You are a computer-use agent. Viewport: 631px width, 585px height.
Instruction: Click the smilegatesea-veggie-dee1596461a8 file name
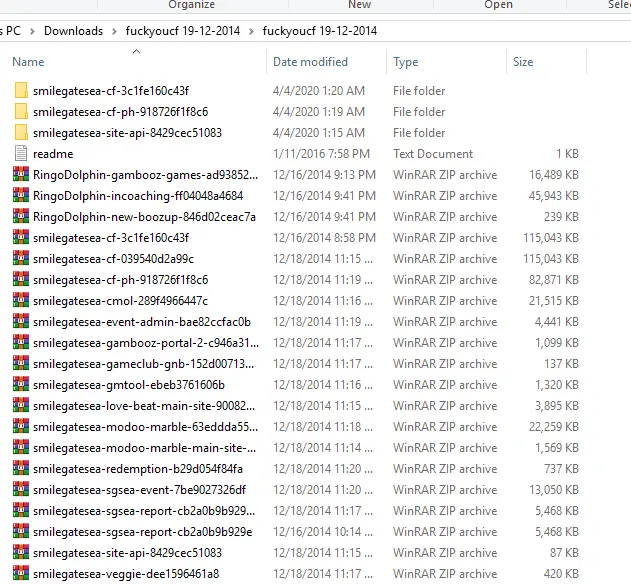[x=126, y=574]
